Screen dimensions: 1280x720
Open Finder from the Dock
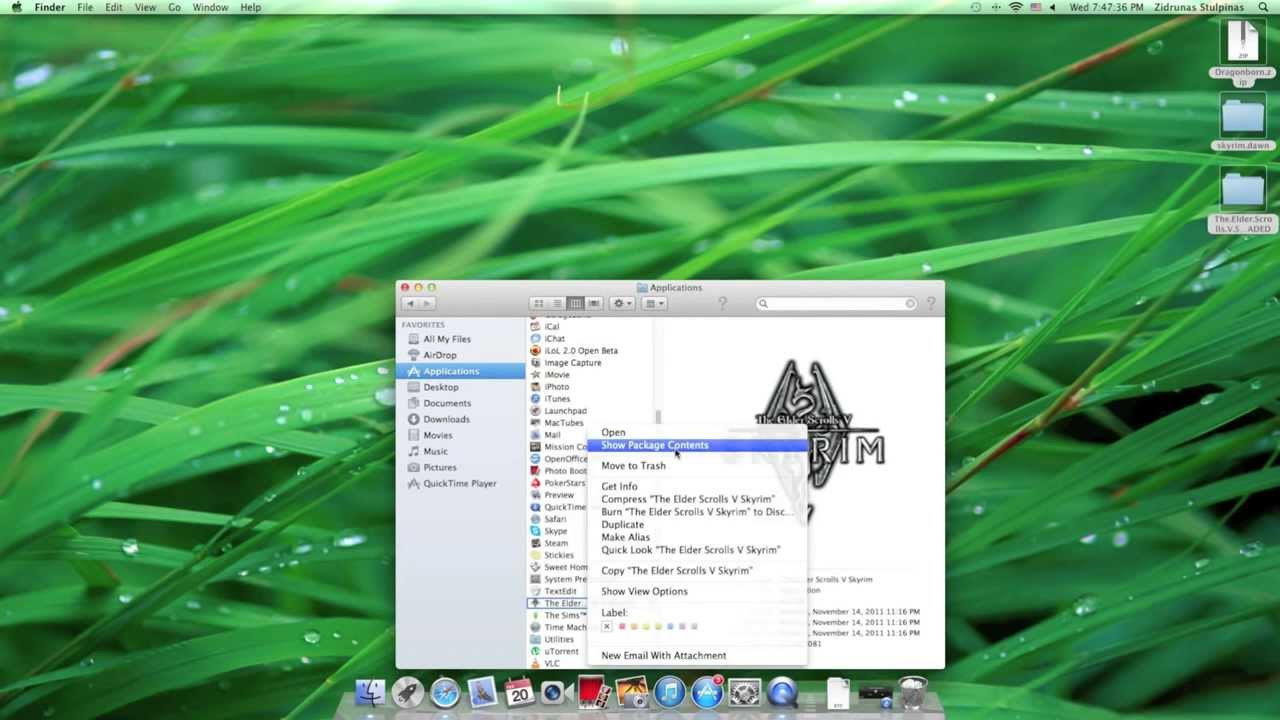[370, 692]
